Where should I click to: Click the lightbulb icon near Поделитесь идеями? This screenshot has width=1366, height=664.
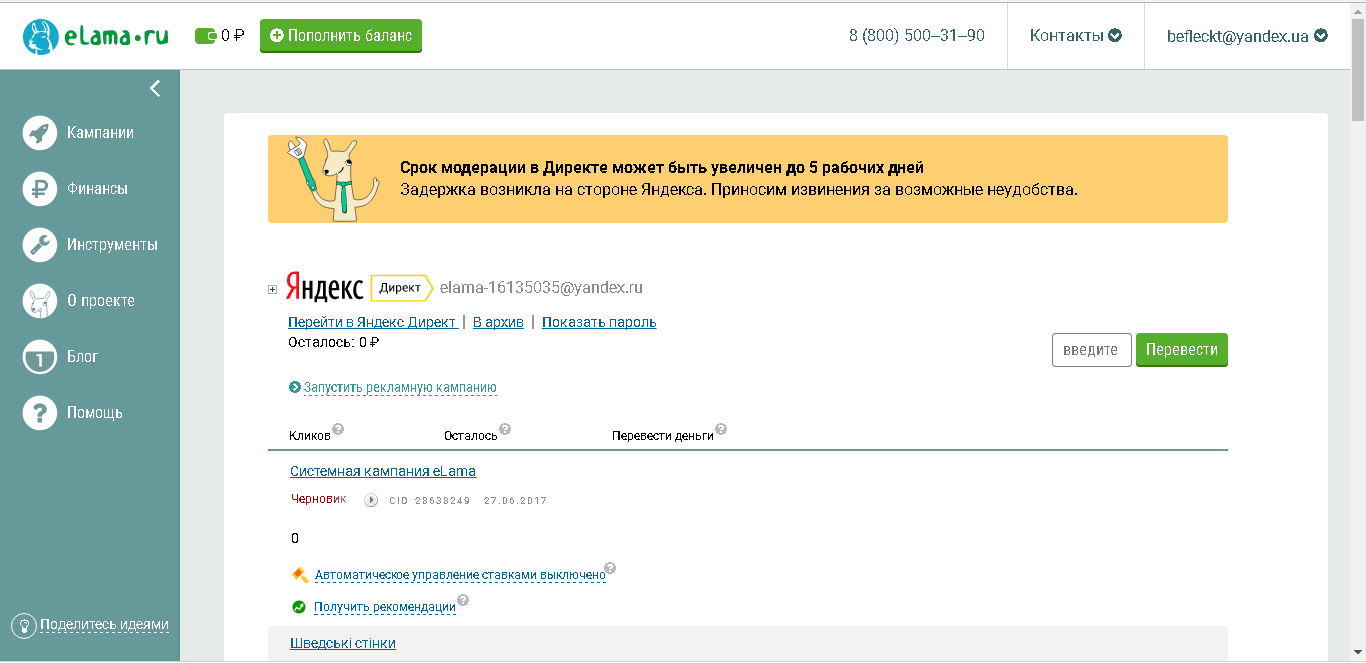pyautogui.click(x=23, y=625)
